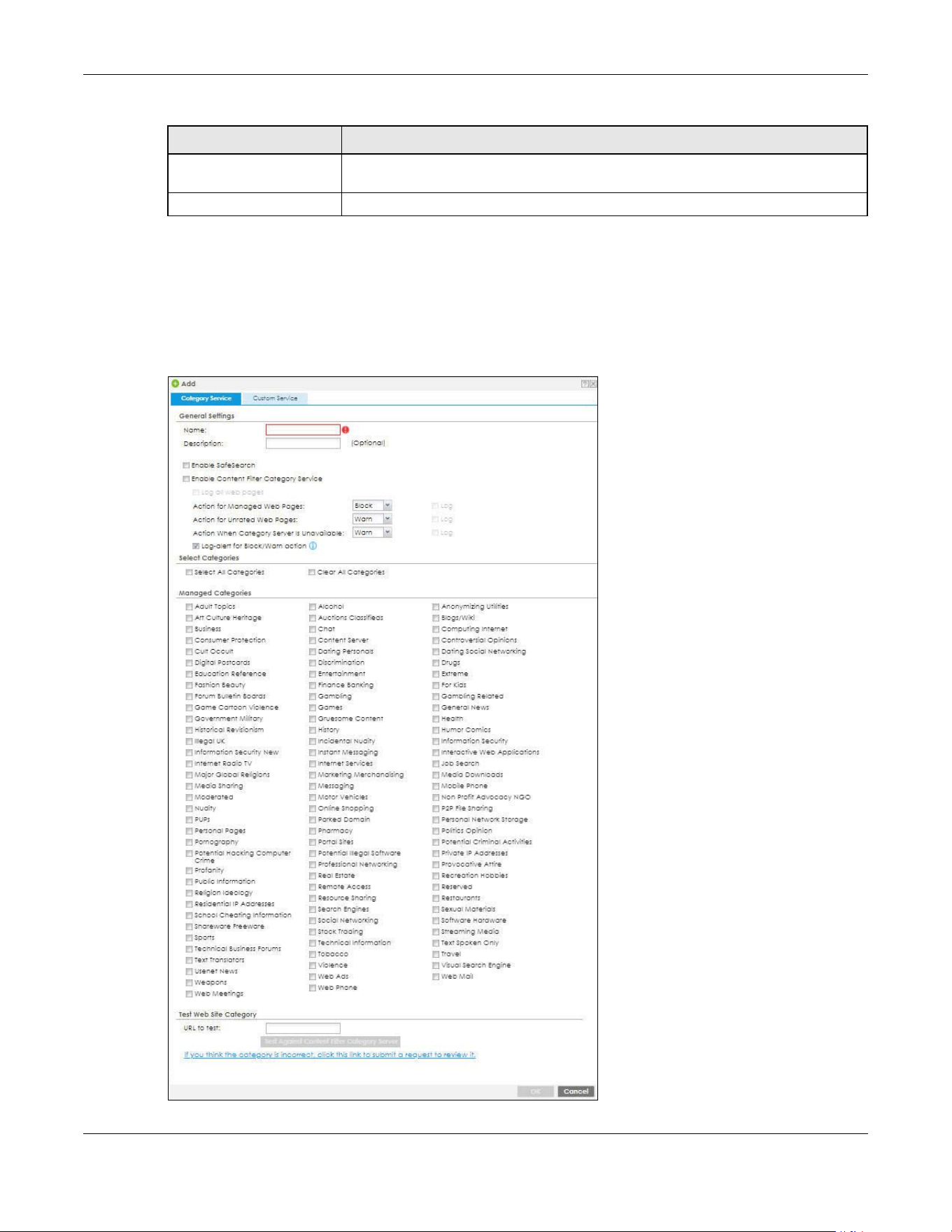The image size is (952, 1232).
Task: Click the URL to test input field
Action: pyautogui.click(x=303, y=1028)
